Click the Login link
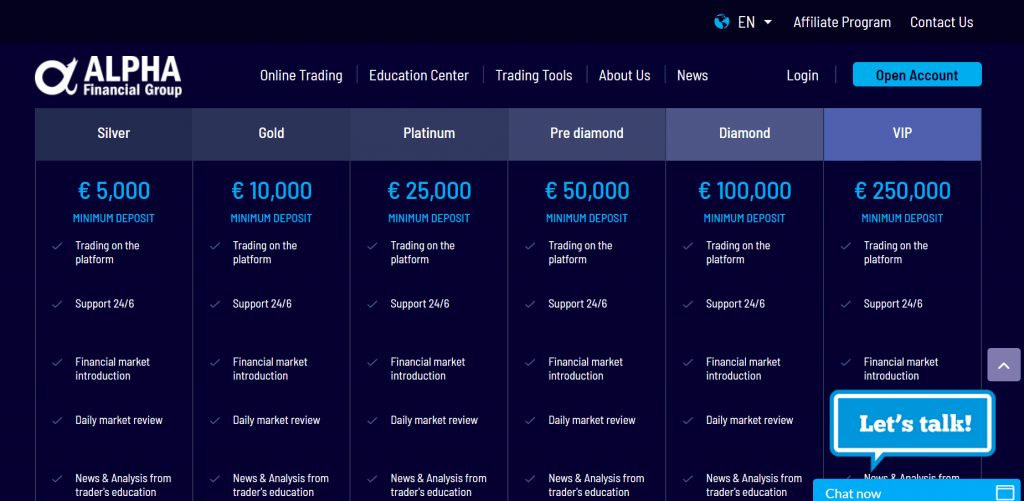This screenshot has height=501, width=1024. pos(802,75)
